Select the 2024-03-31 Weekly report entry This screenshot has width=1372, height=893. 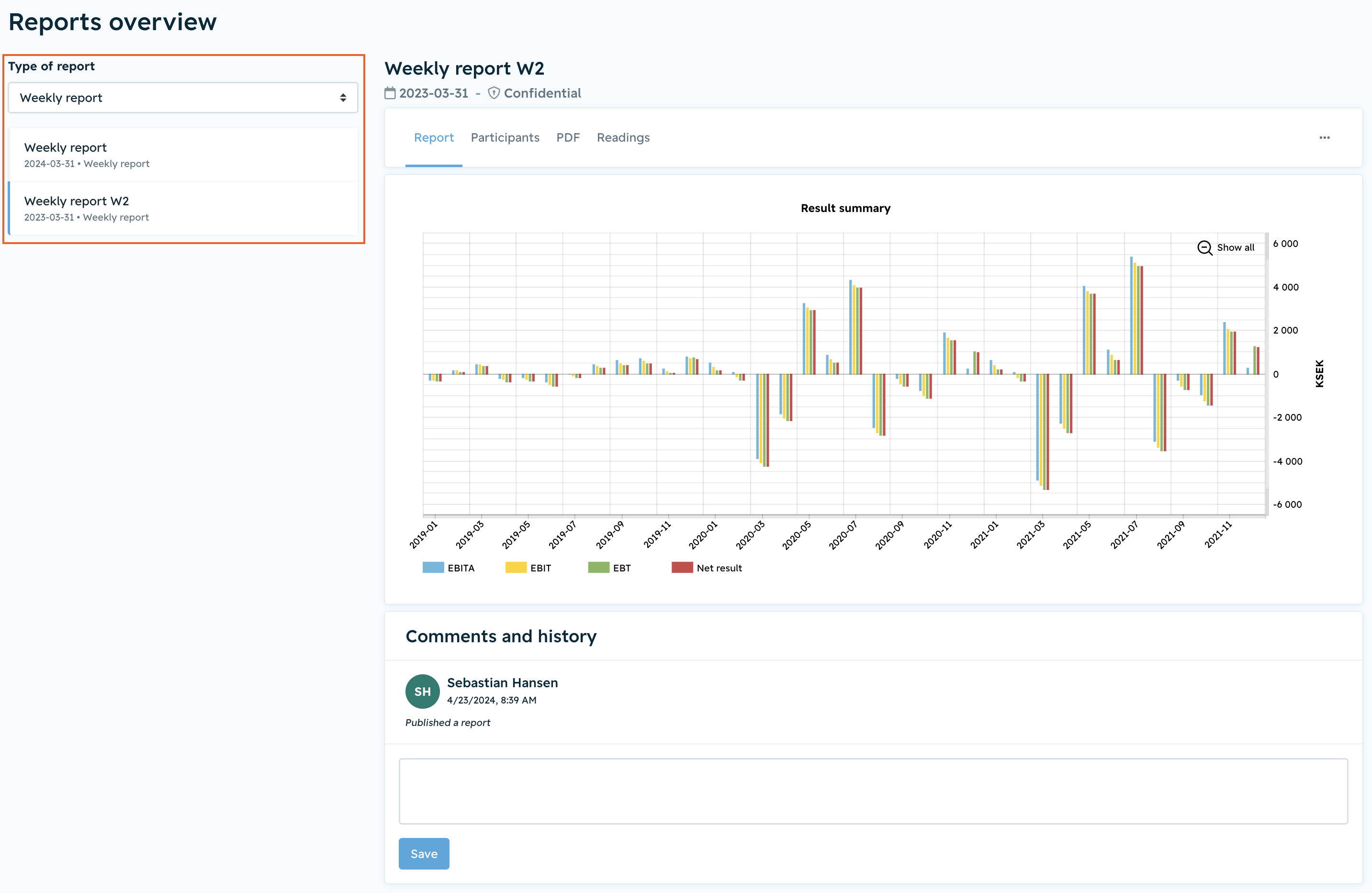[183, 155]
